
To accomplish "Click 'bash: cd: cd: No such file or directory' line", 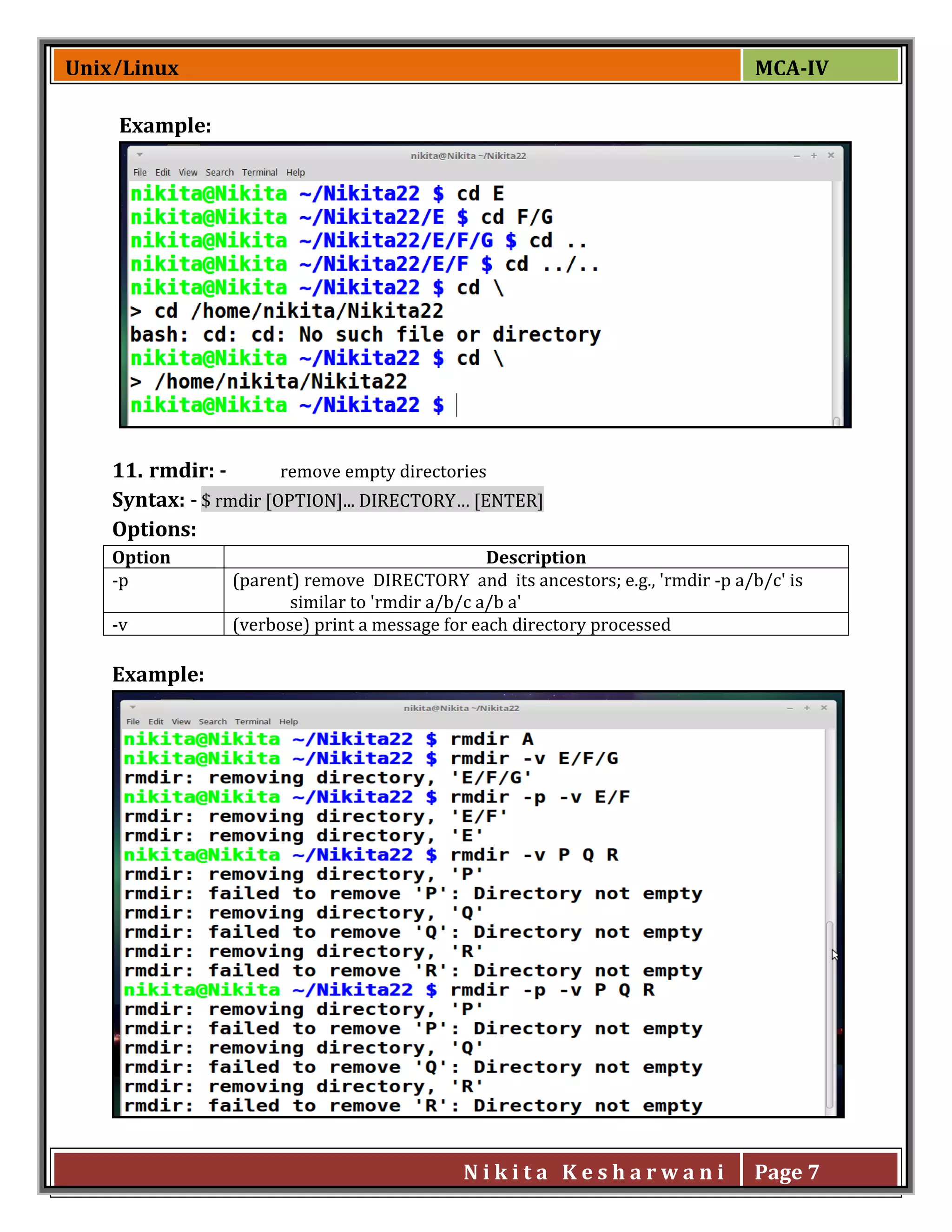I will coord(365,335).
